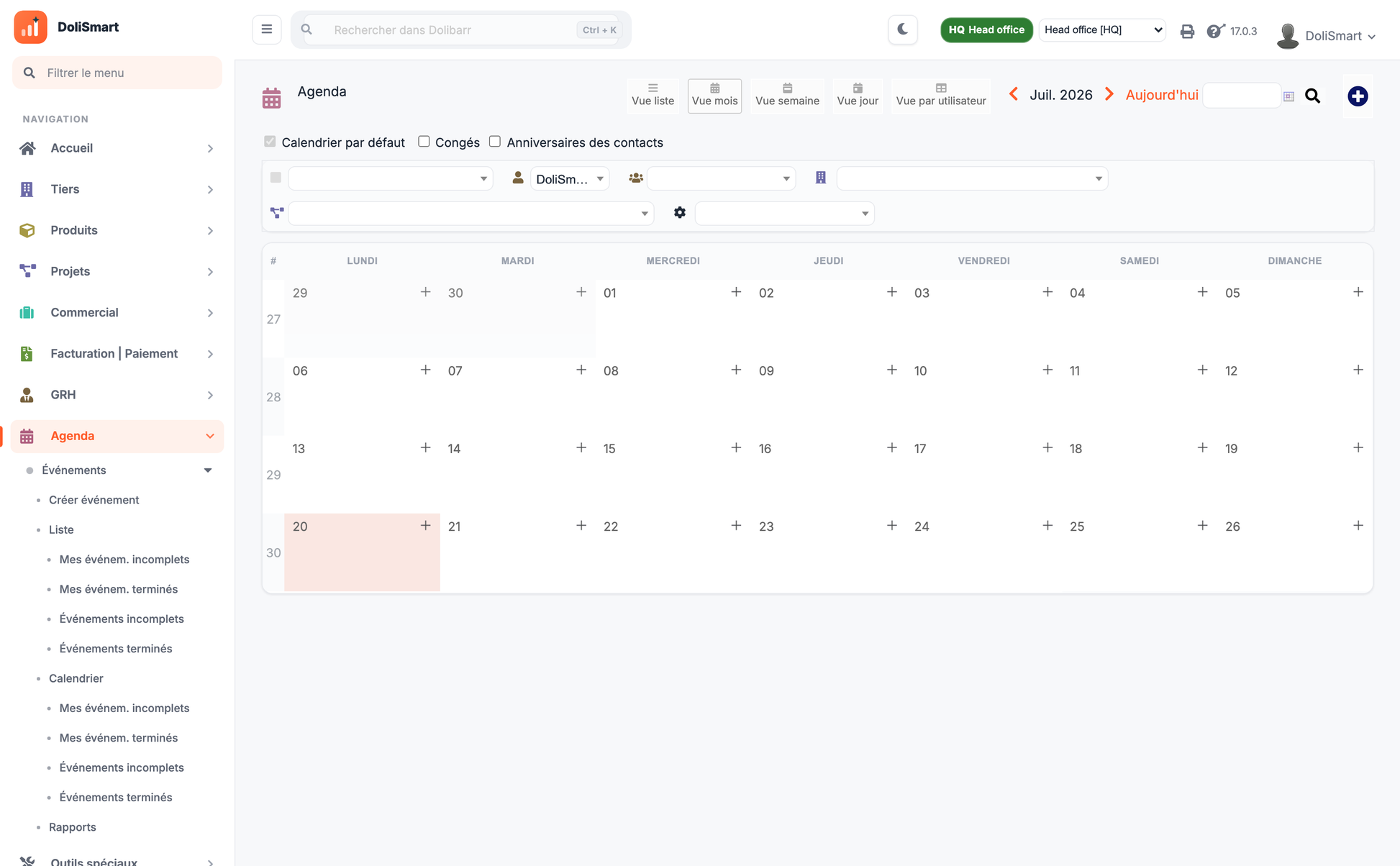Open Facturation | Paiement menu

(117, 354)
